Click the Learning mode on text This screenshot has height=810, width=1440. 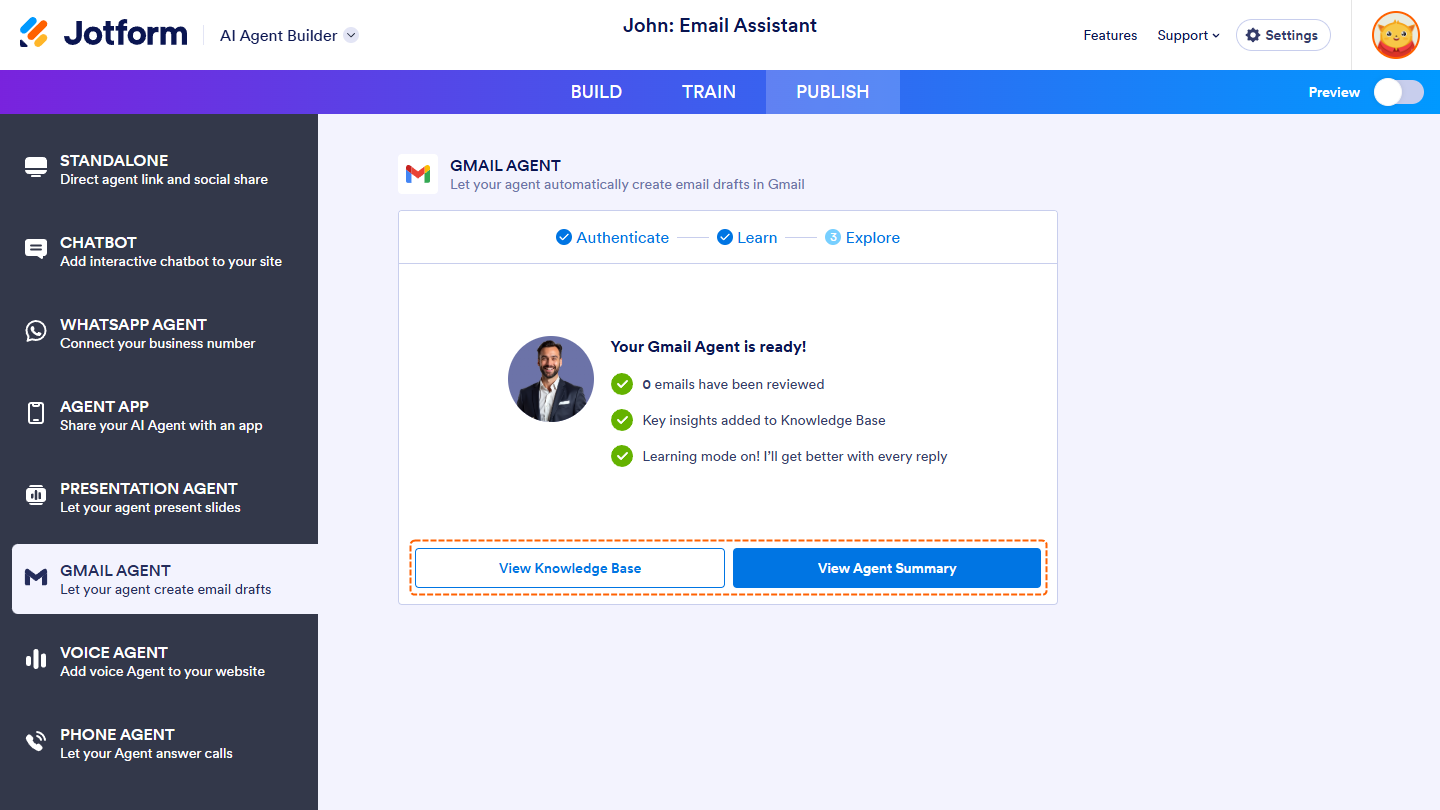tap(795, 456)
